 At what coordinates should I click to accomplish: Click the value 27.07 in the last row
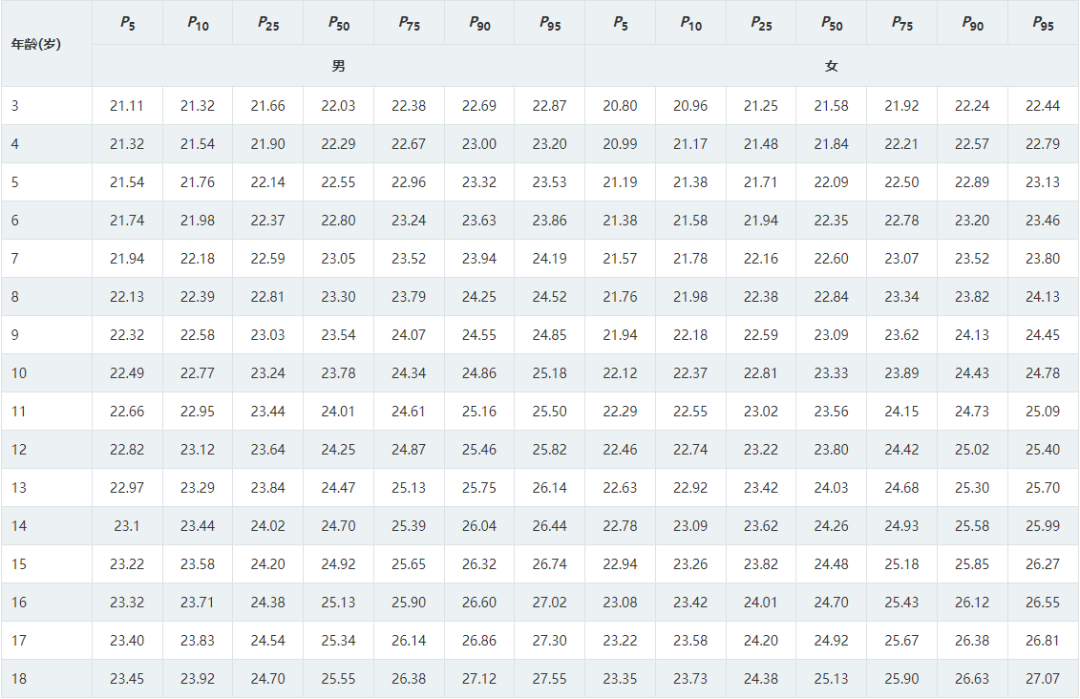point(1042,679)
